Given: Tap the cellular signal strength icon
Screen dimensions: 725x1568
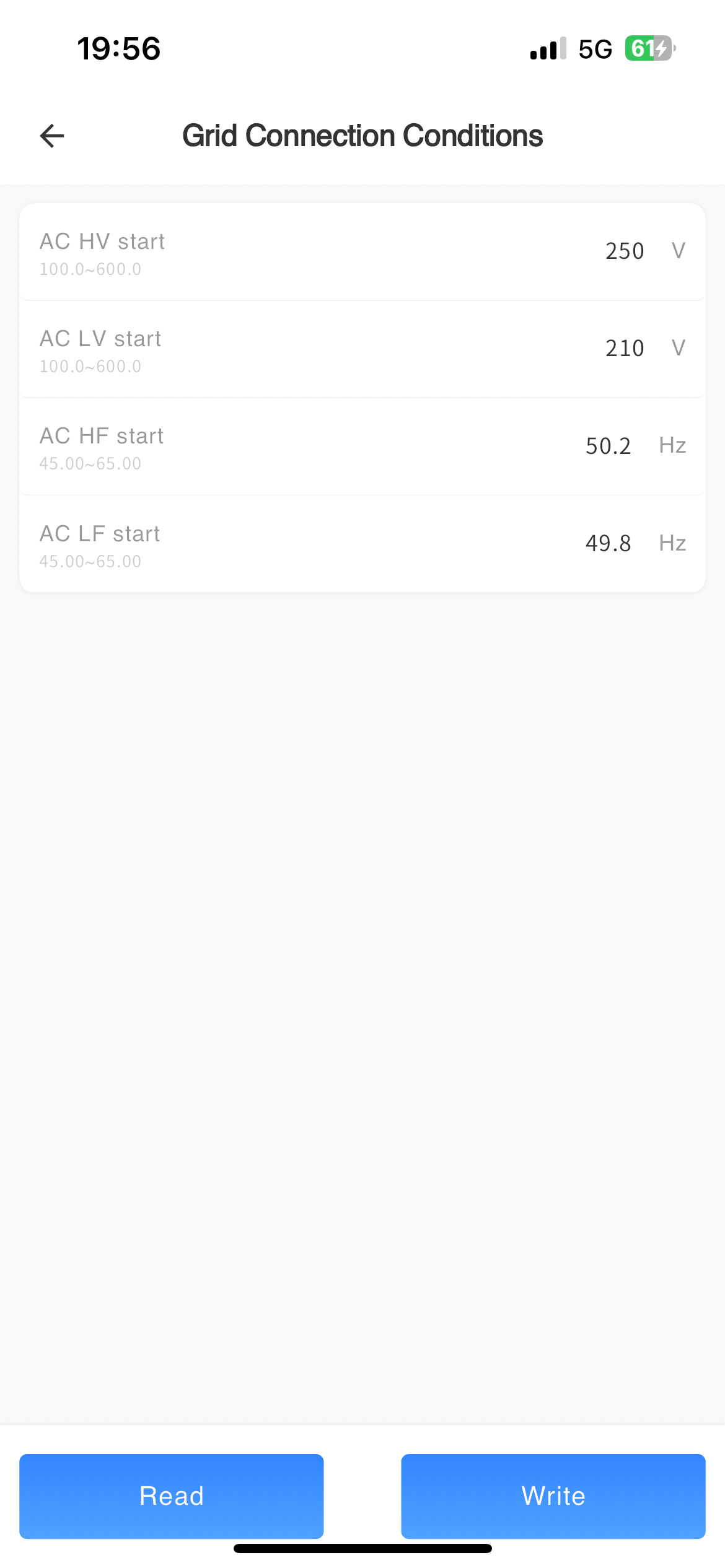Looking at the screenshot, I should point(548,49).
